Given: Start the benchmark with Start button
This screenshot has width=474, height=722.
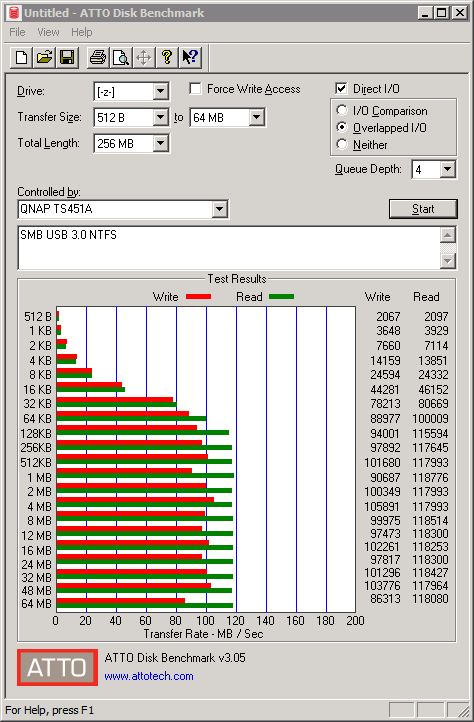Looking at the screenshot, I should 423,209.
